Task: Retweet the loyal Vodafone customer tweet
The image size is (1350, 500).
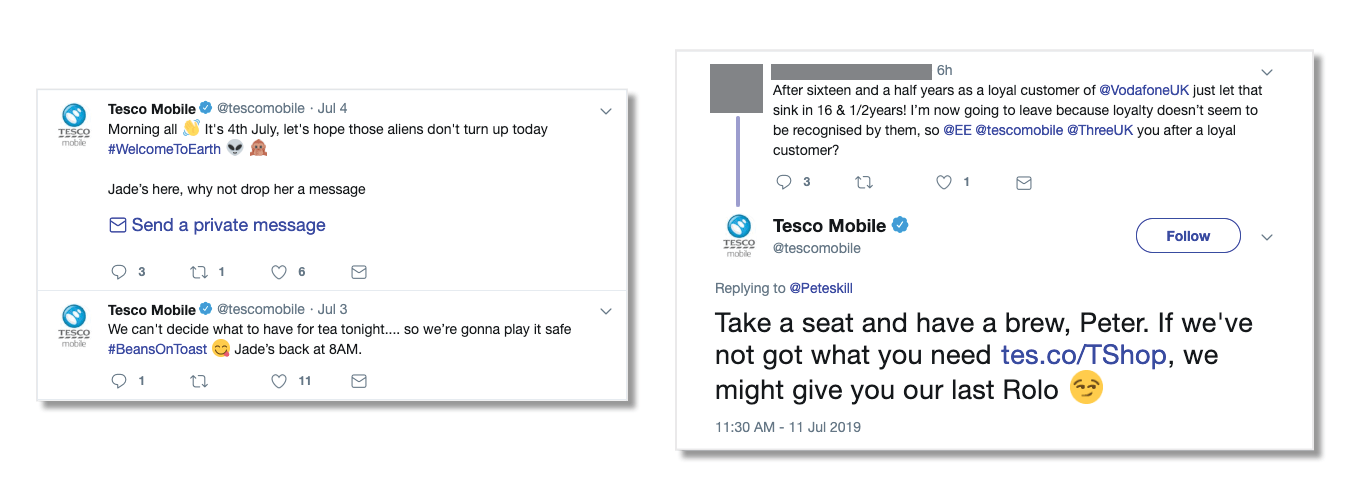Action: pyautogui.click(x=864, y=183)
